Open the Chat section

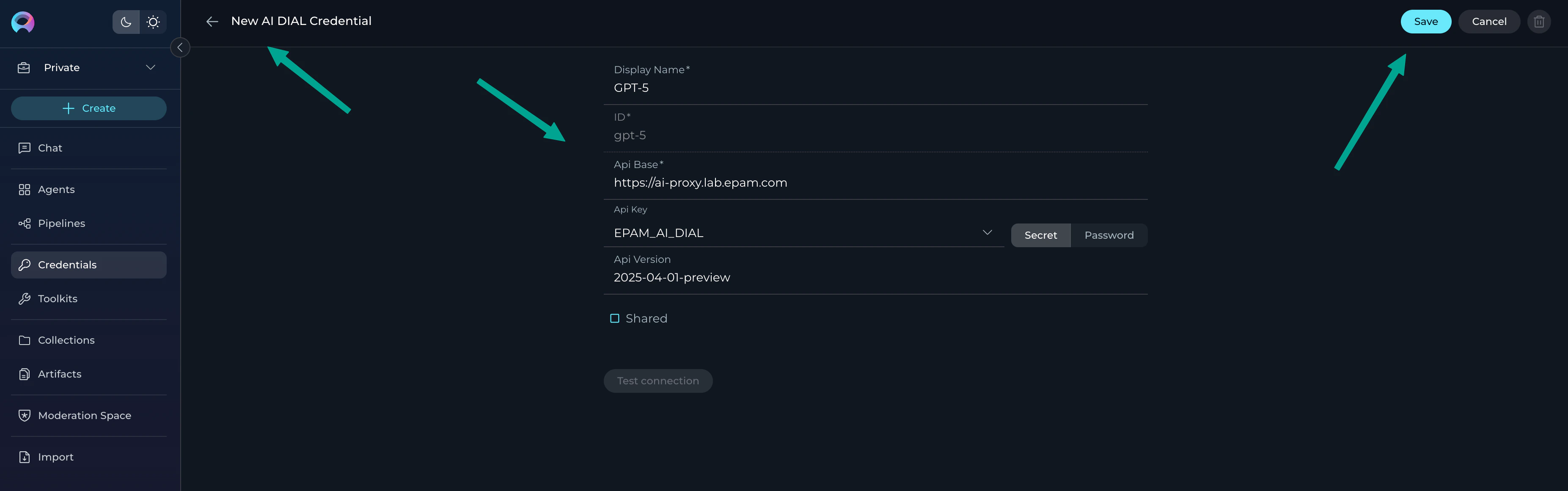(x=50, y=147)
